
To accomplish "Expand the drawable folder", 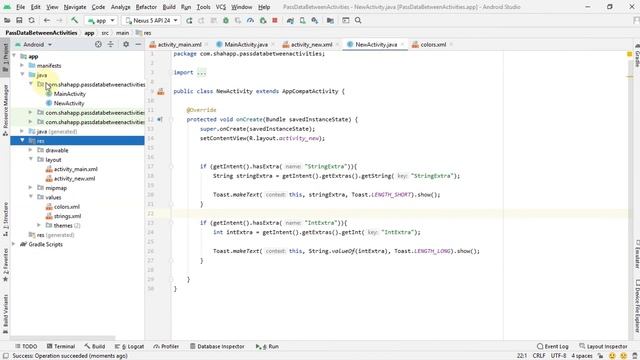I will coord(31,150).
